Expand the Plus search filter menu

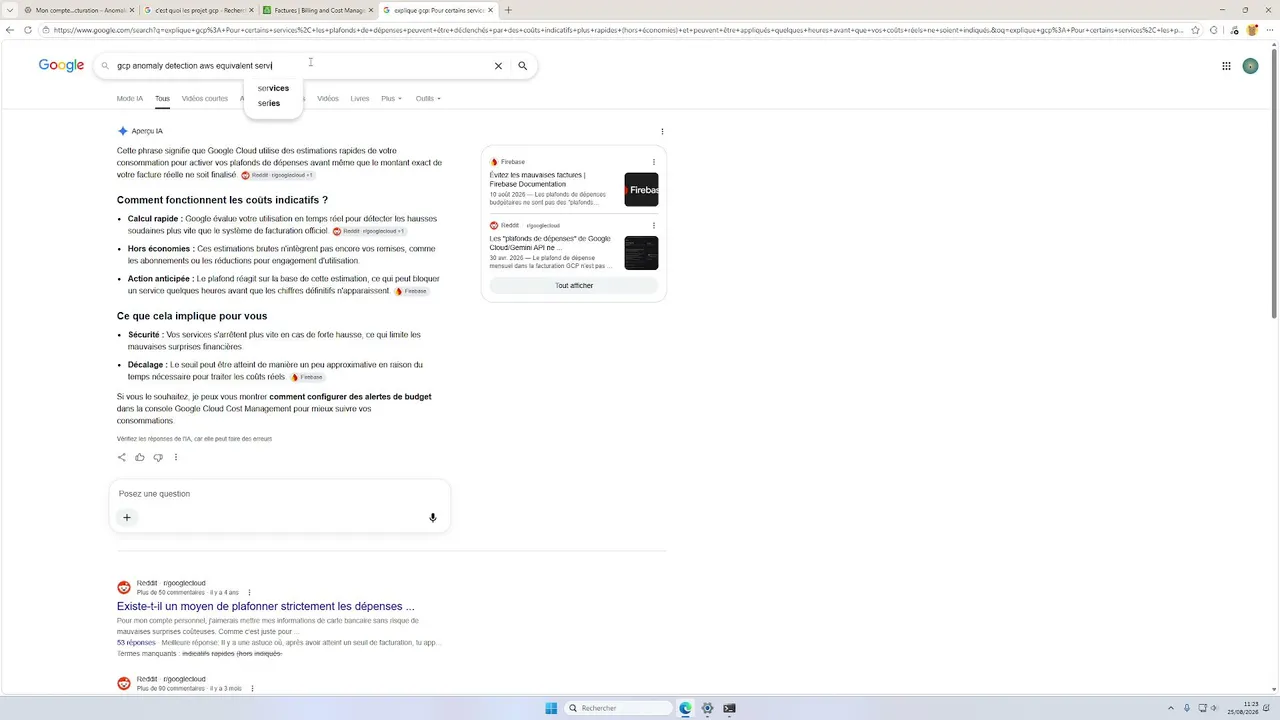391,99
